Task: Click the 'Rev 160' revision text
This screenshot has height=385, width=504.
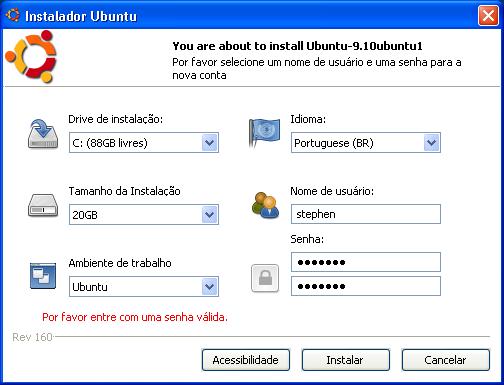Action: tap(32, 337)
